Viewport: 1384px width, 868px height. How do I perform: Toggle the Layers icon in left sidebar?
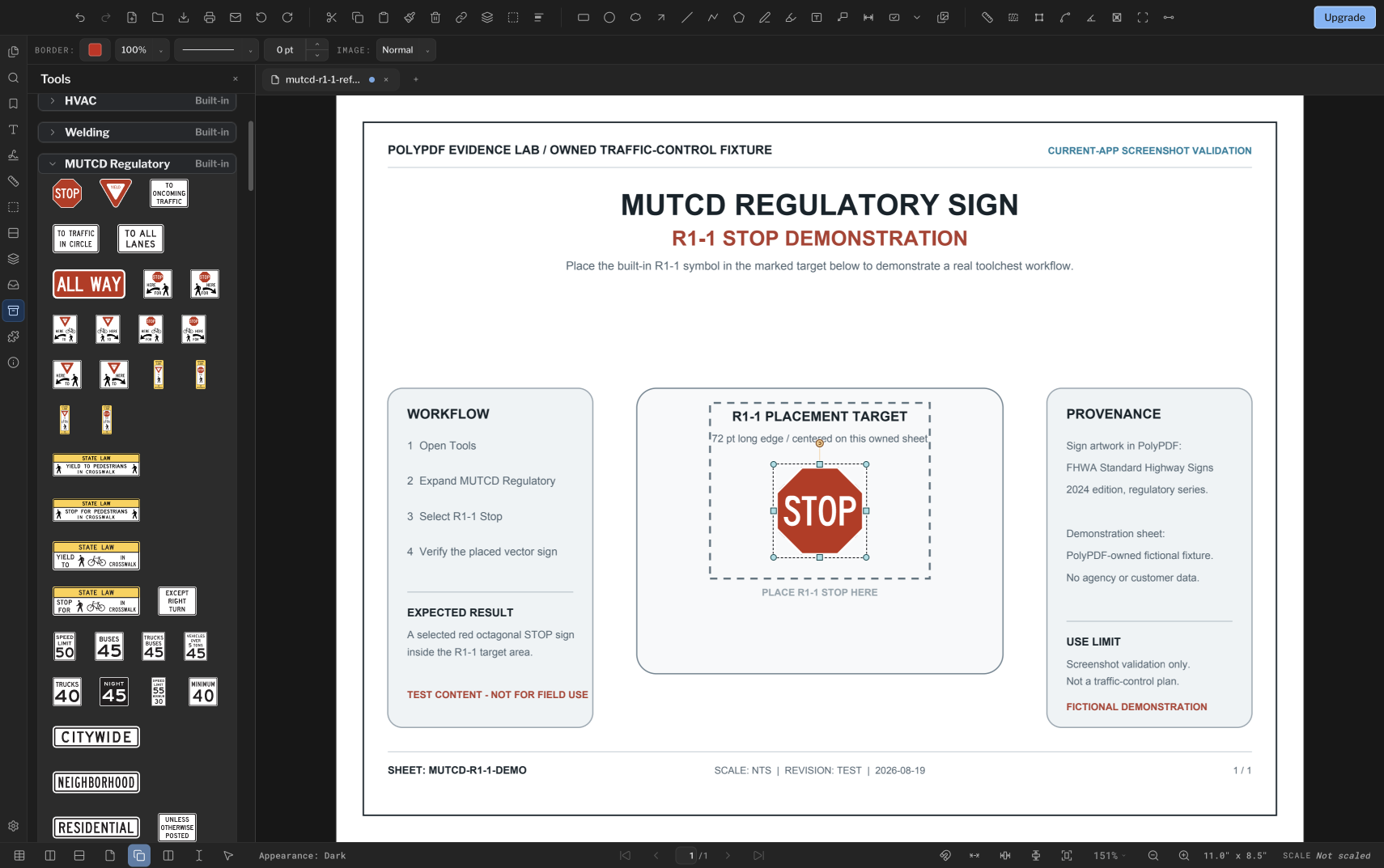(13, 259)
